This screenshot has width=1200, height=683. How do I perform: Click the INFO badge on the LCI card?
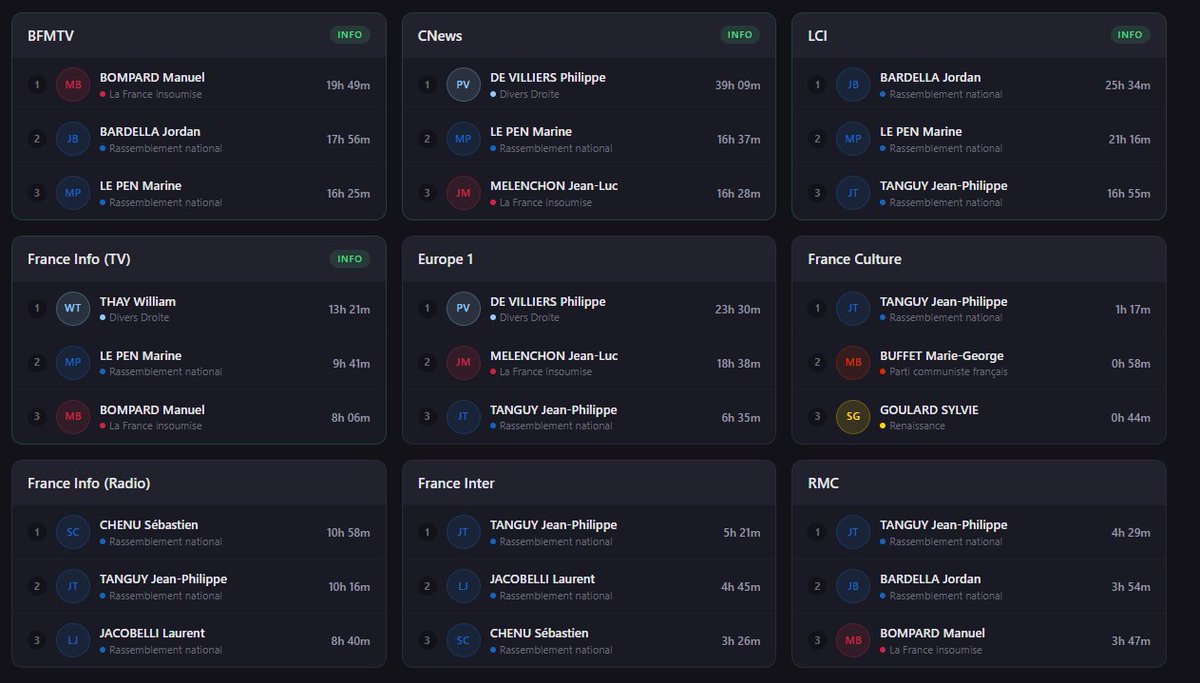click(1130, 35)
